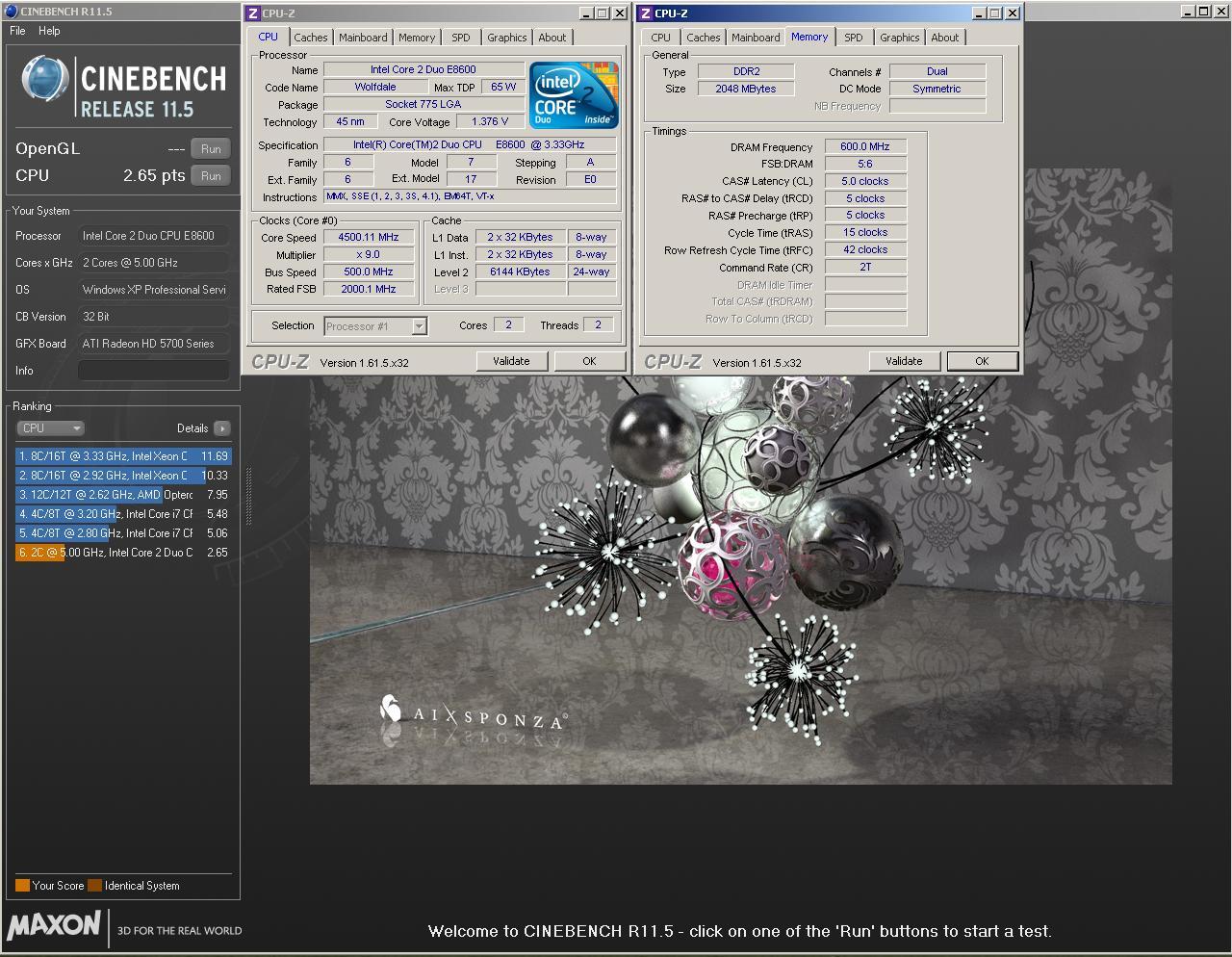Image resolution: width=1232 pixels, height=957 pixels.
Task: Click the Intel Core 2 Duo logo
Action: coord(576,95)
